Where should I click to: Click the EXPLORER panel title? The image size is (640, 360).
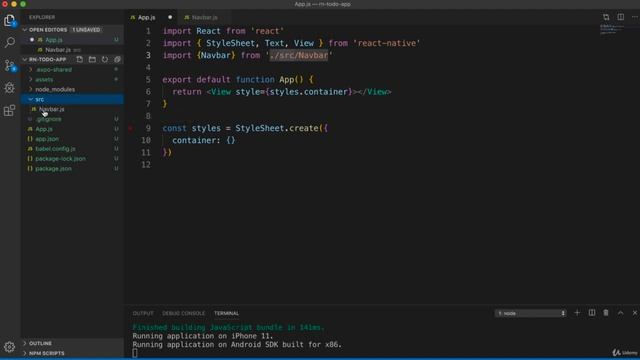click(x=42, y=17)
